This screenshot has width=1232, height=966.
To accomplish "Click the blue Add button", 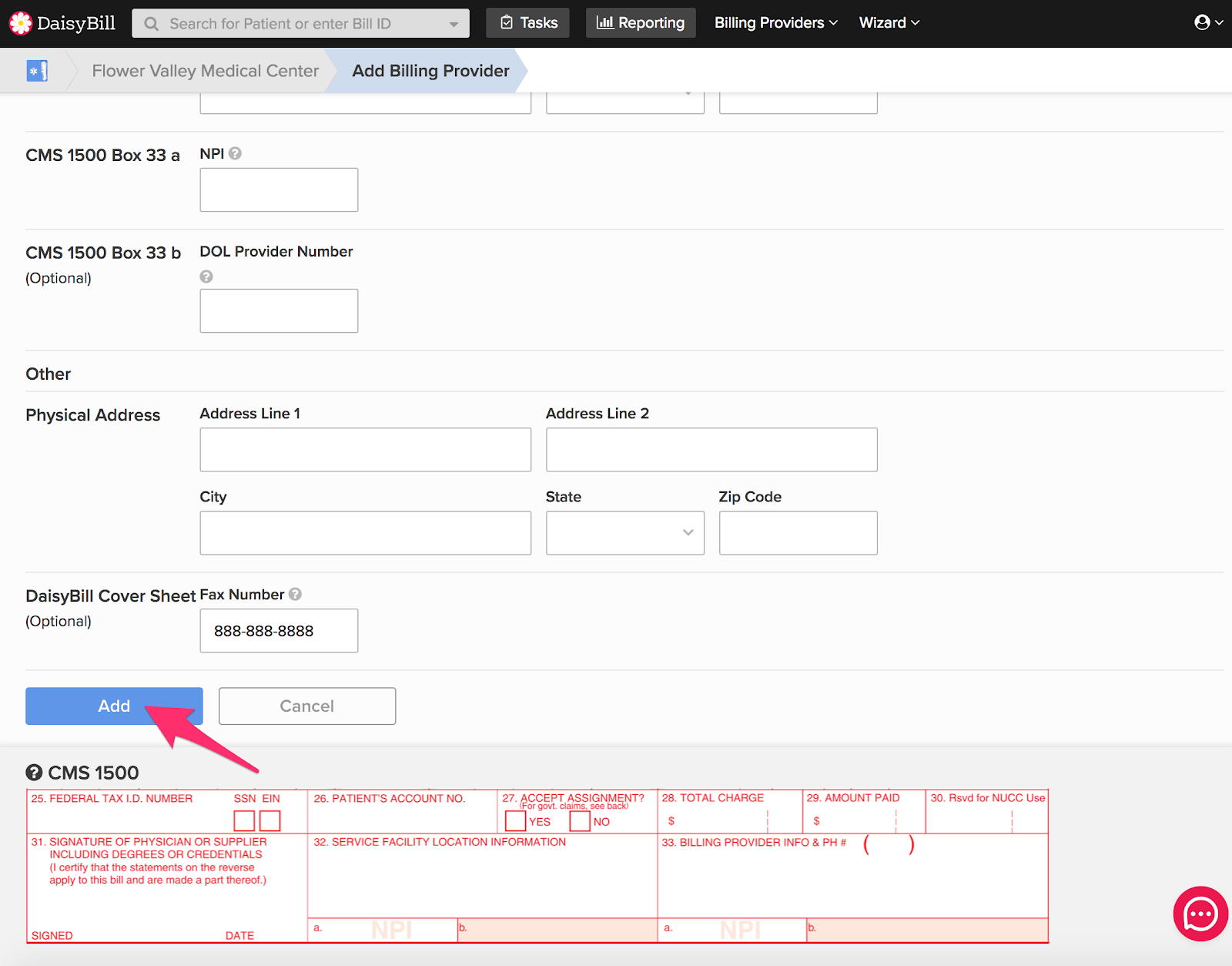I will pos(114,706).
